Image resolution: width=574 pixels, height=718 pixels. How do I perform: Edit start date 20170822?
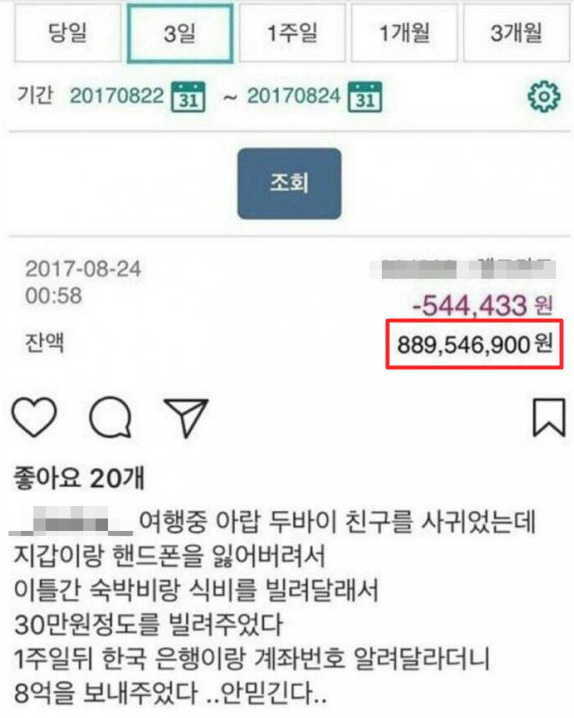pyautogui.click(x=116, y=96)
